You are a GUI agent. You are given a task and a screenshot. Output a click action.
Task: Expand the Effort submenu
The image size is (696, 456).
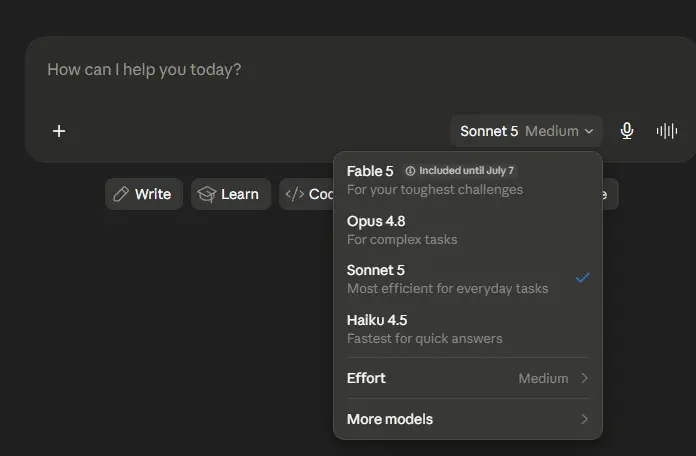click(467, 378)
